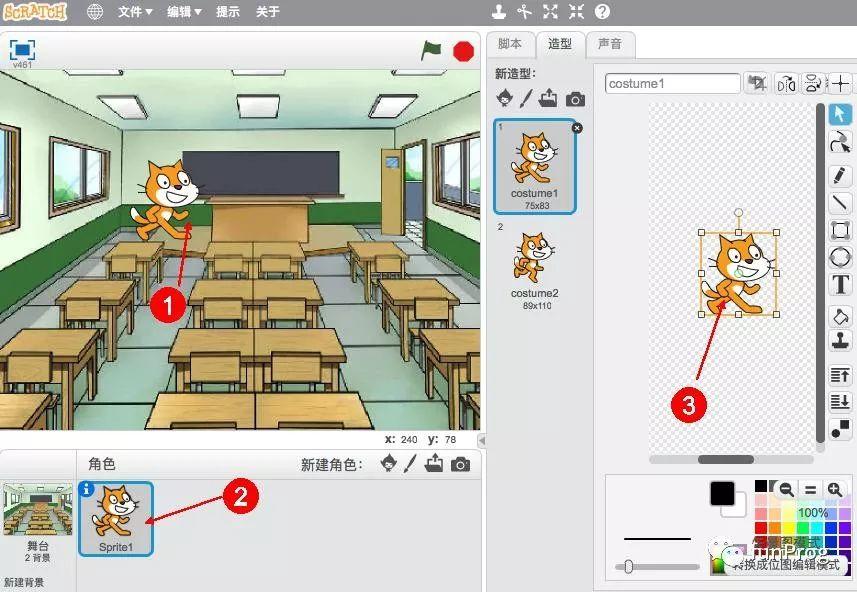Zoom out the paint canvas
The image size is (857, 592).
[x=786, y=489]
